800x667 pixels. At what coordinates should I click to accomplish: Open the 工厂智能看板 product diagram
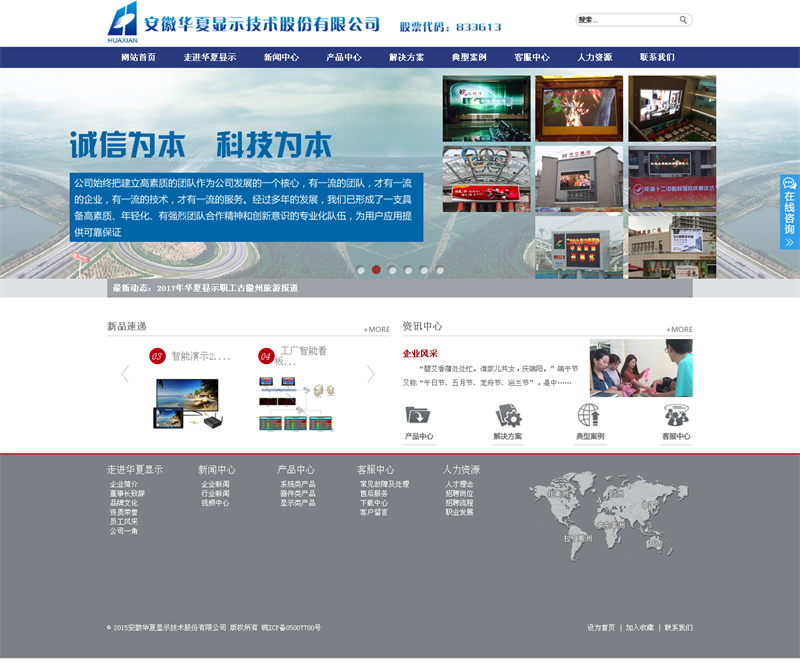point(296,403)
